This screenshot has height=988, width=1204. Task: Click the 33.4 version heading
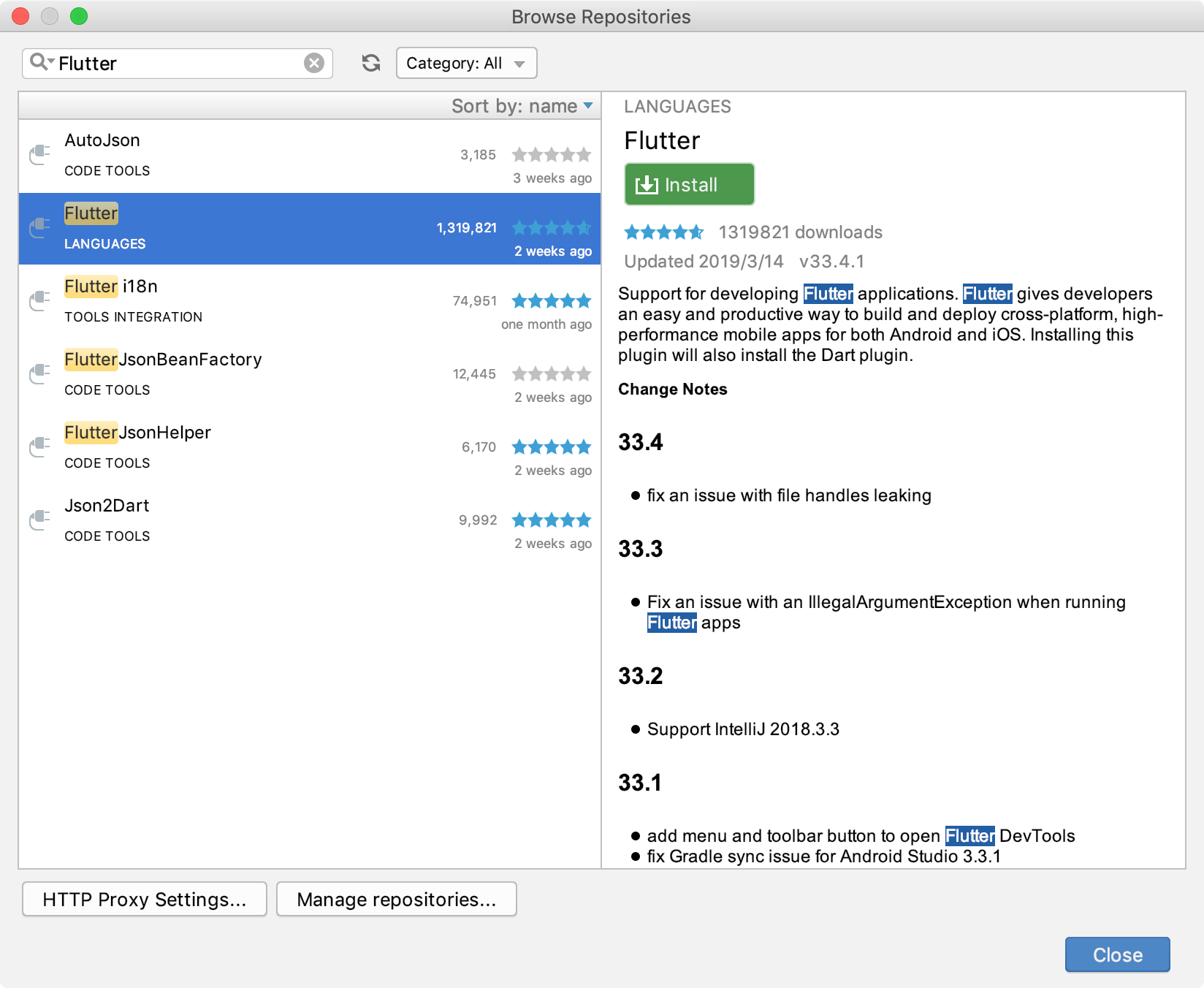click(640, 442)
